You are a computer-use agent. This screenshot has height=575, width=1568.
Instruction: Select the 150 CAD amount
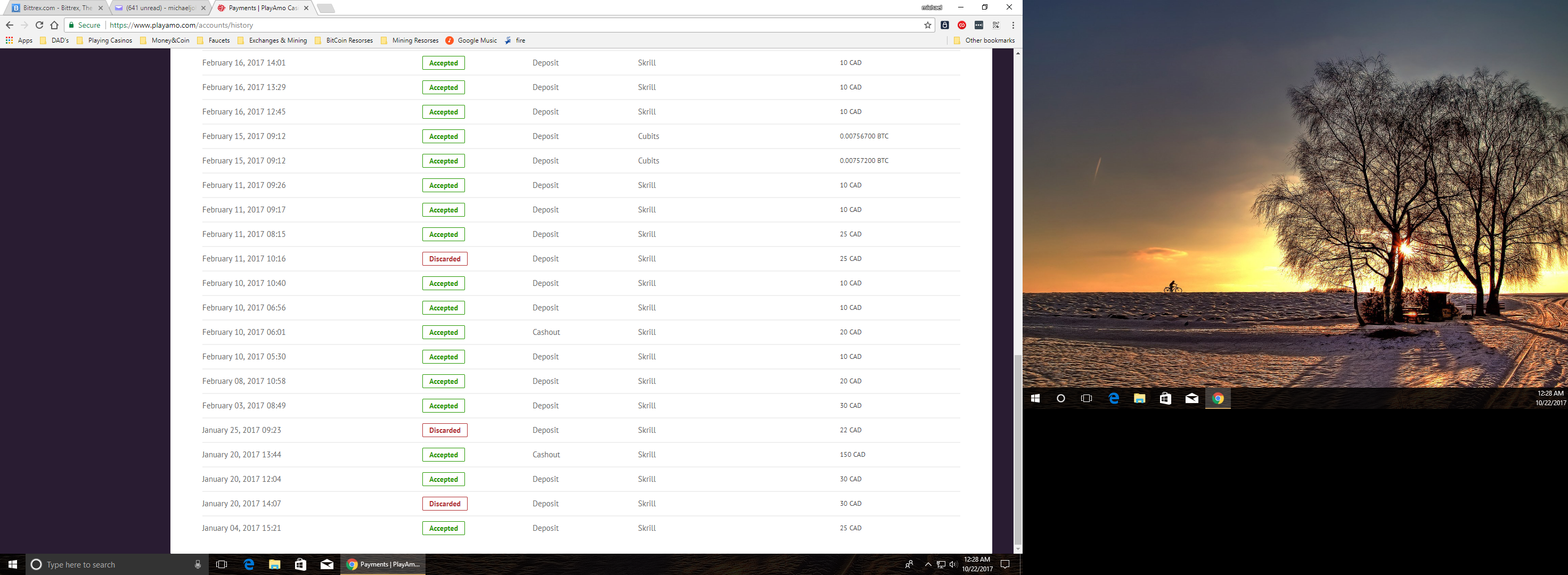coord(852,455)
